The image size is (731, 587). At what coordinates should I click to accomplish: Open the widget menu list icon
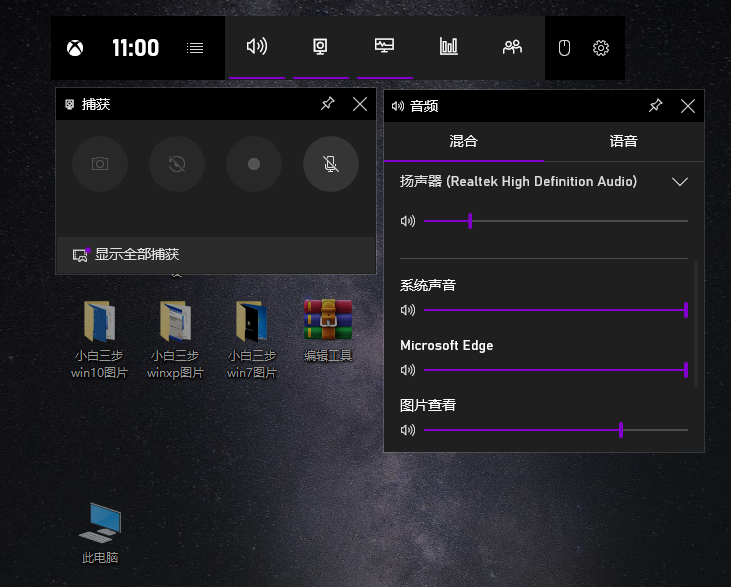pyautogui.click(x=195, y=48)
